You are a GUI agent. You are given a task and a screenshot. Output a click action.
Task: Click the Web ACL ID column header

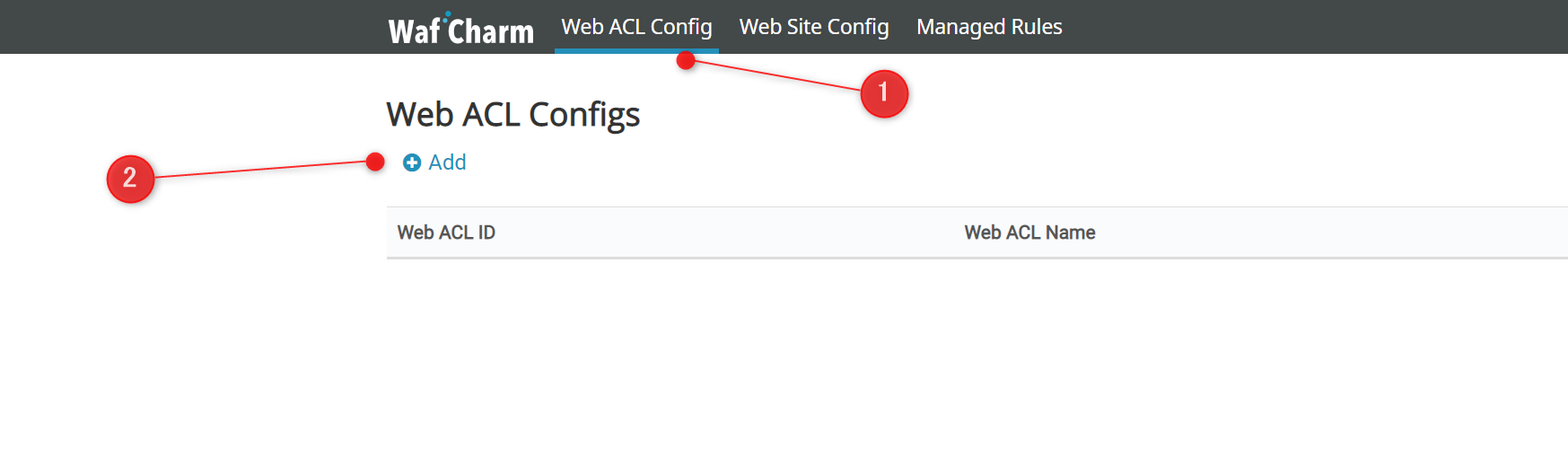point(446,232)
